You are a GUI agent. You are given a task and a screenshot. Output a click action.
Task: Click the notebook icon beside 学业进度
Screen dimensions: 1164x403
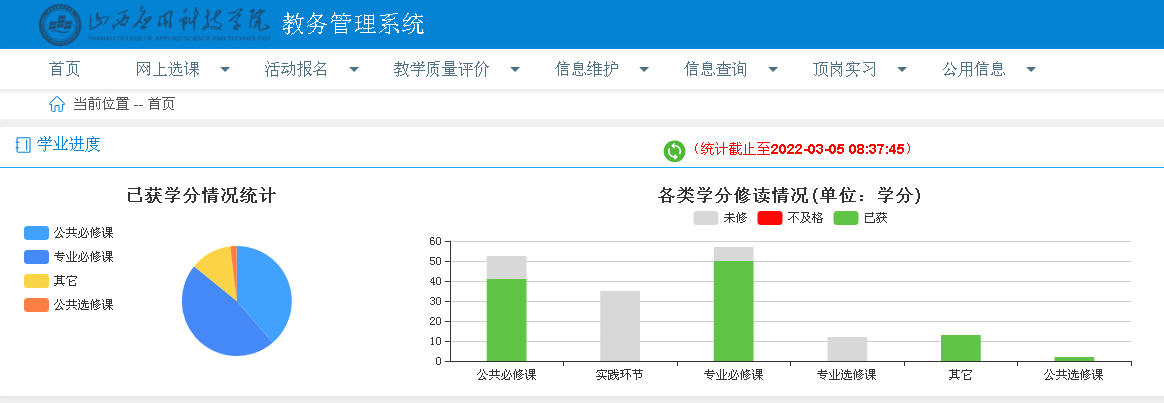pyautogui.click(x=23, y=145)
